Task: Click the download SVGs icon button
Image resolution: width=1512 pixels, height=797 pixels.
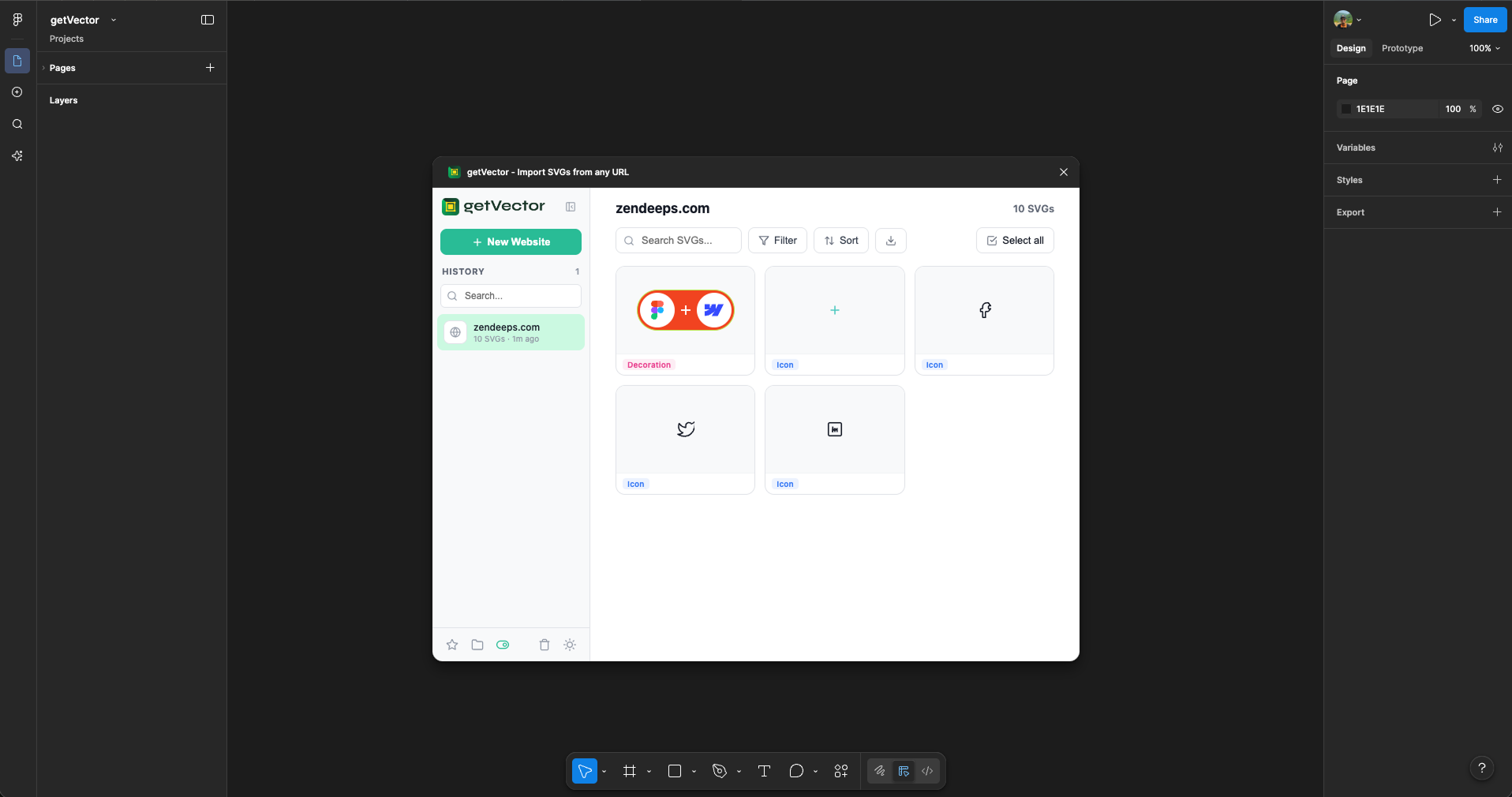Action: tap(891, 241)
